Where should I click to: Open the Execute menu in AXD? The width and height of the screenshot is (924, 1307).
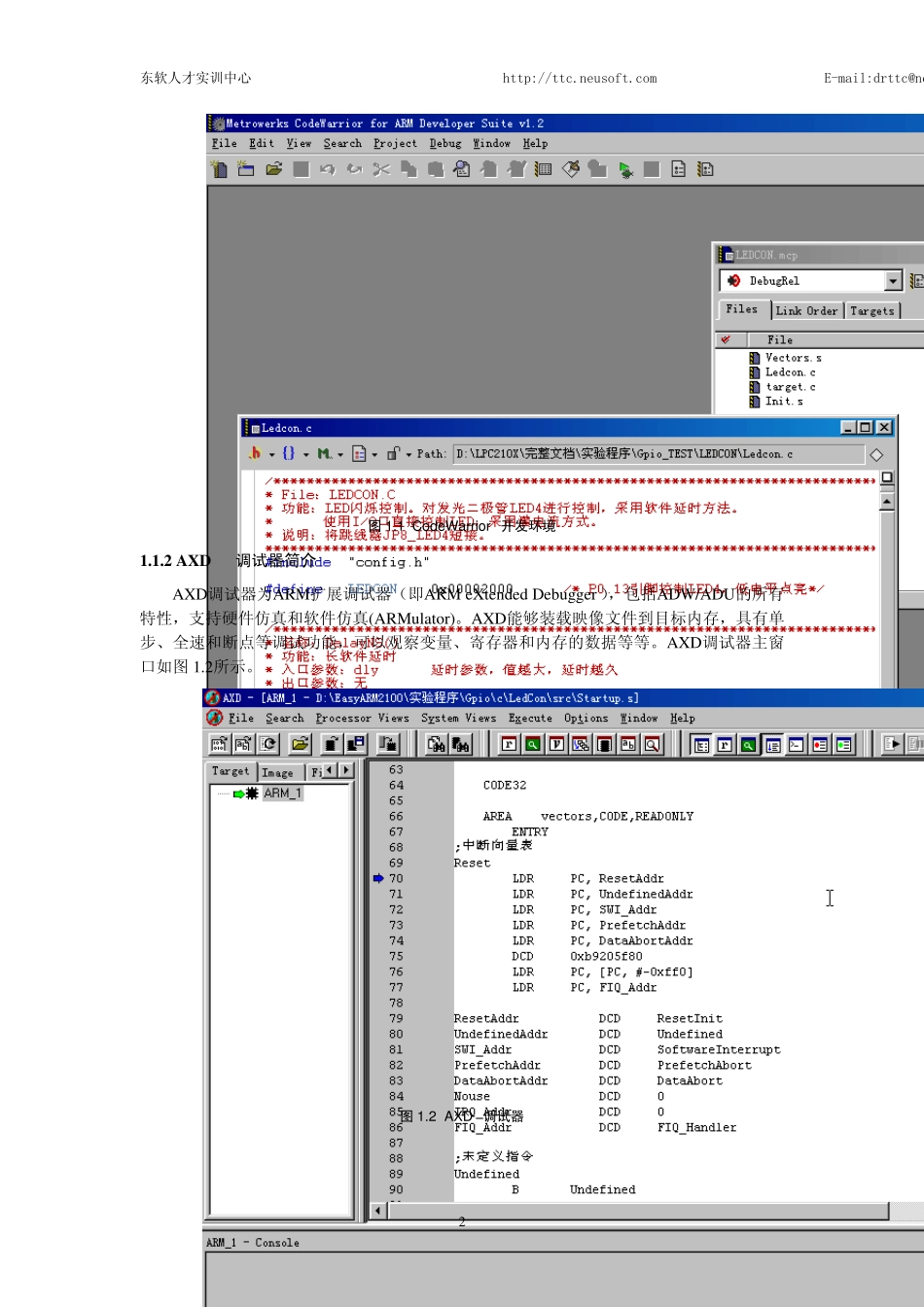(x=530, y=718)
